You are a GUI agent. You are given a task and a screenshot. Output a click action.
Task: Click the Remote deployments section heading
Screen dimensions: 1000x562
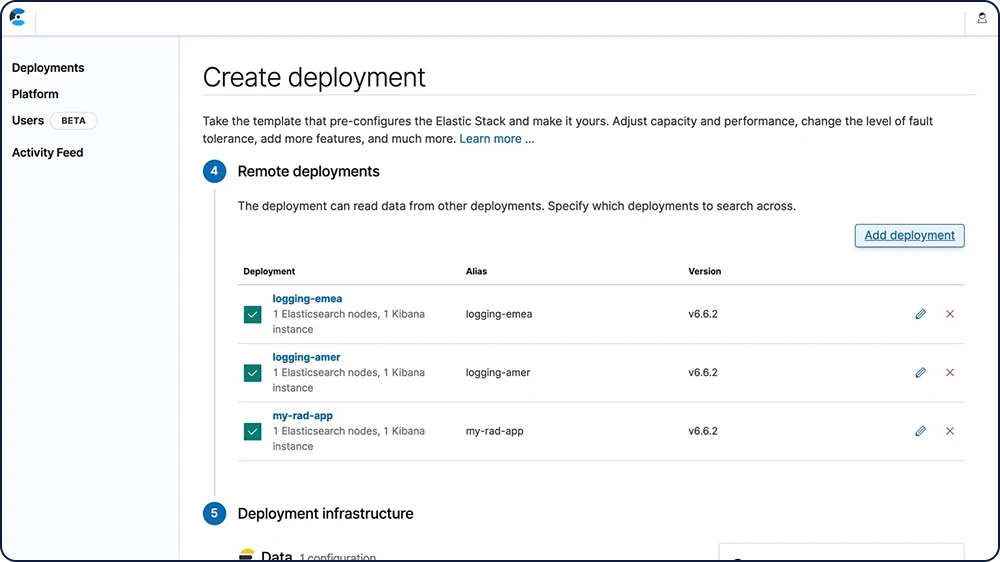point(309,171)
